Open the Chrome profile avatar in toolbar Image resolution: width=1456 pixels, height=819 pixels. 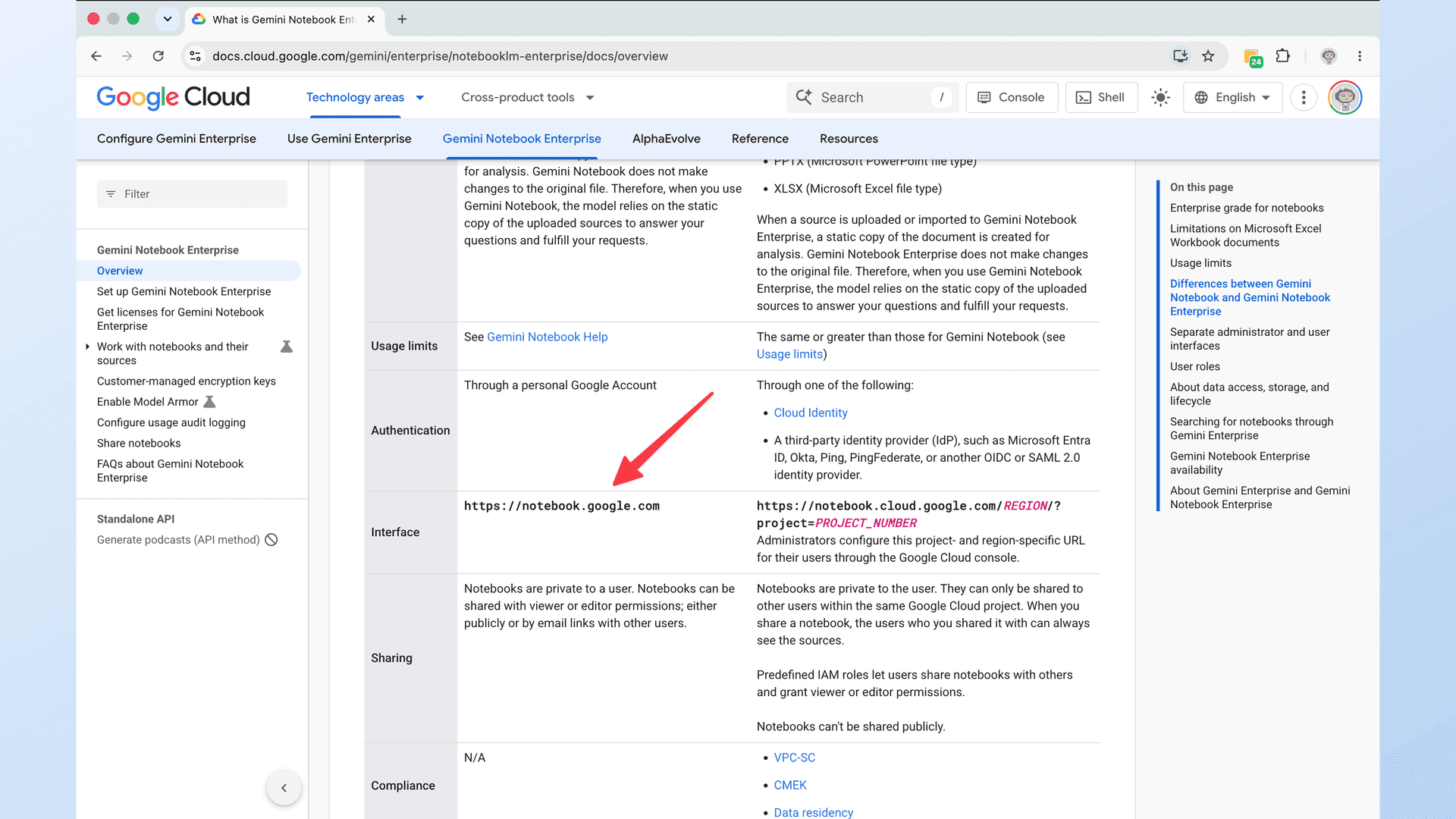pyautogui.click(x=1329, y=56)
